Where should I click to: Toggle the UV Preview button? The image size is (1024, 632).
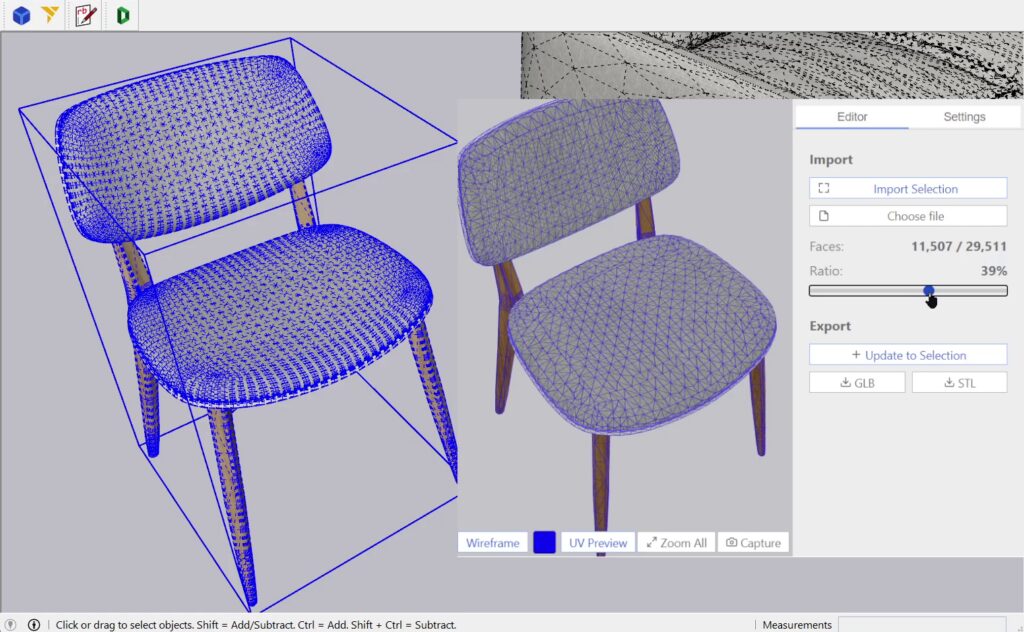(598, 543)
